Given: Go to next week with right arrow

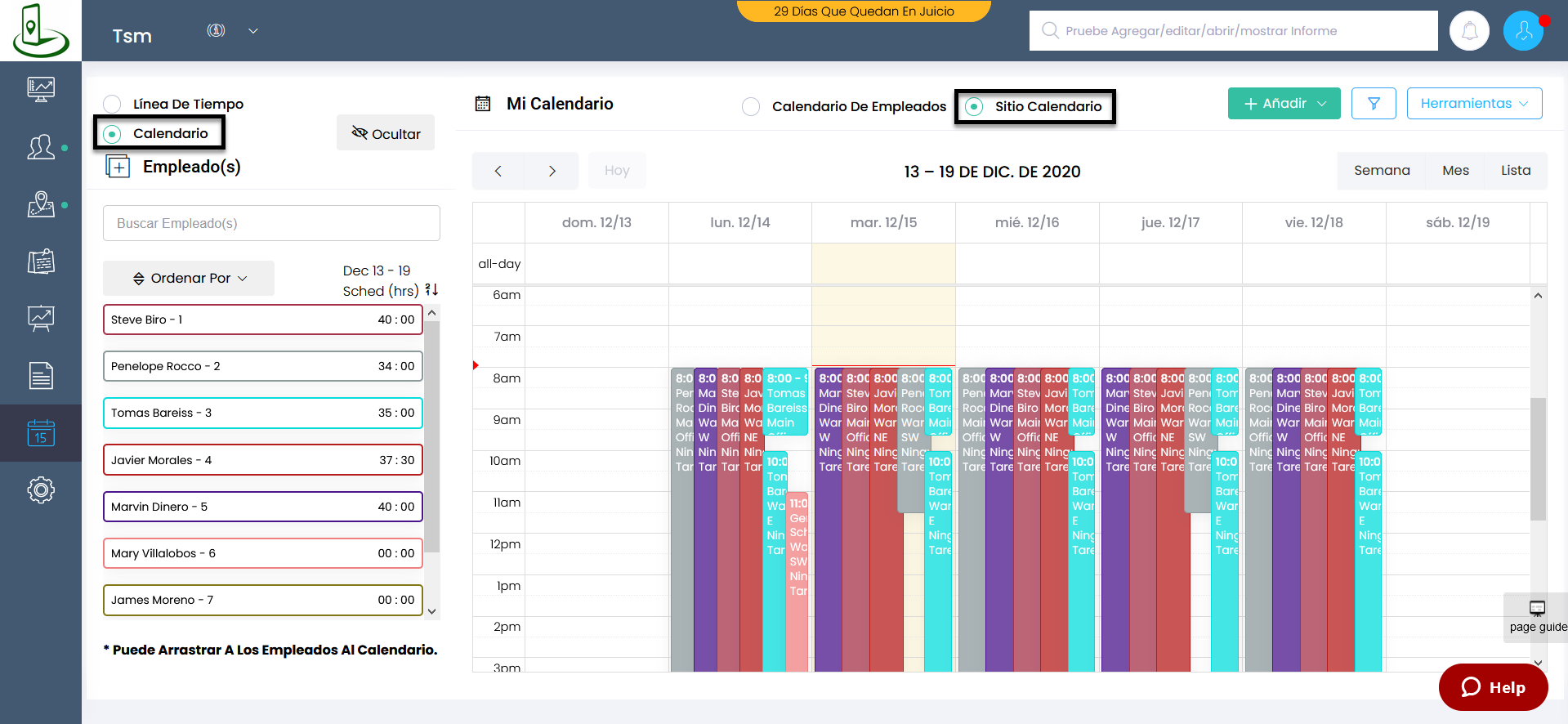Looking at the screenshot, I should [552, 171].
